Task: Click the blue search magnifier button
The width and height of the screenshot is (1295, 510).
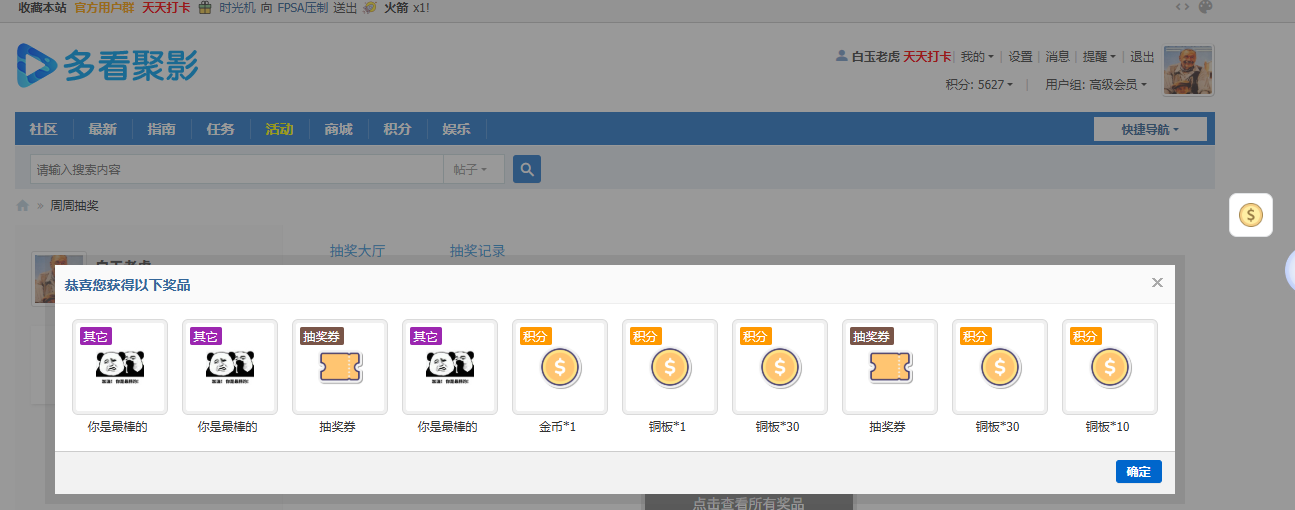Action: point(527,169)
